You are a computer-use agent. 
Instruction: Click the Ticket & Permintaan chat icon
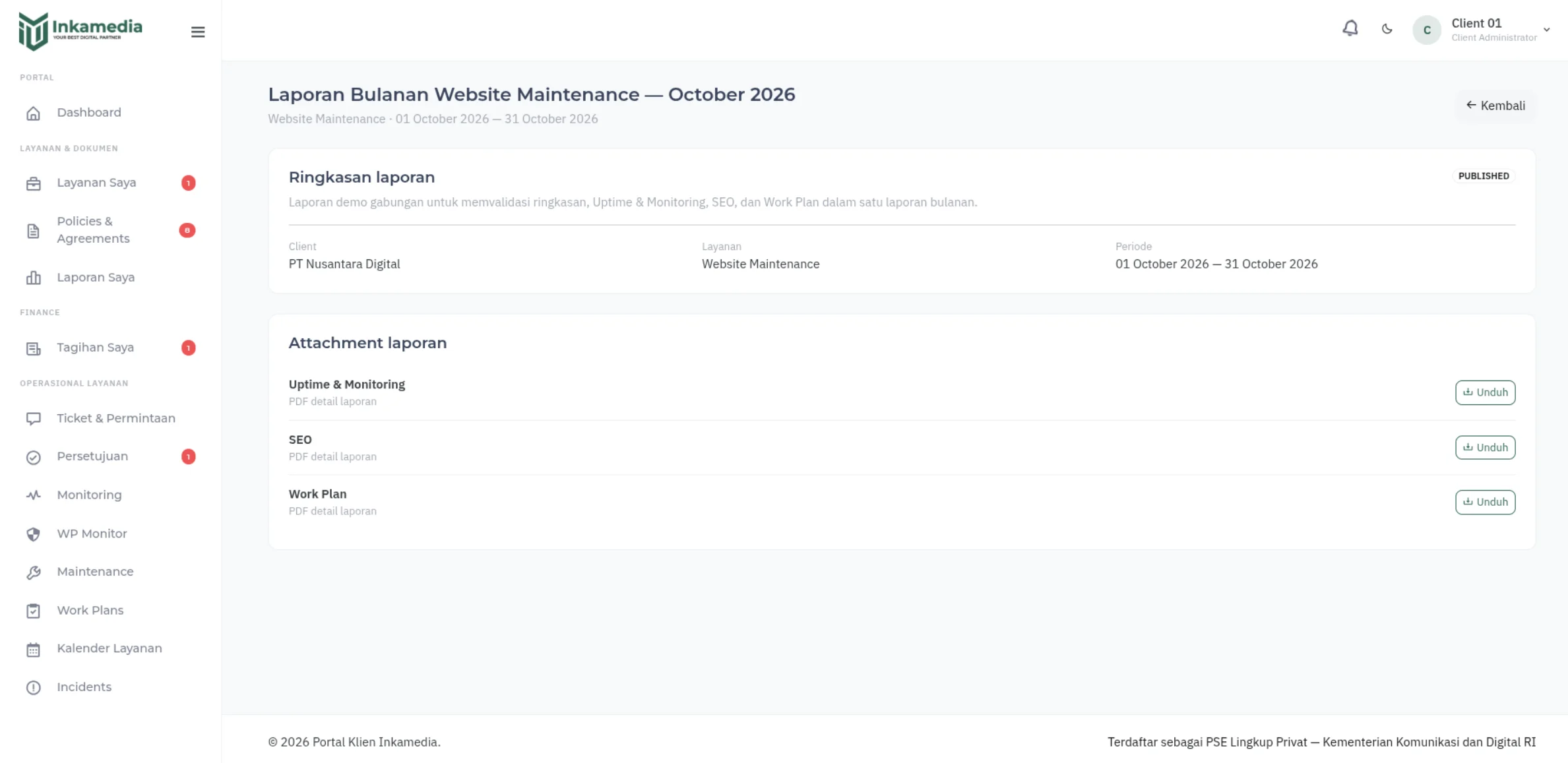33,419
